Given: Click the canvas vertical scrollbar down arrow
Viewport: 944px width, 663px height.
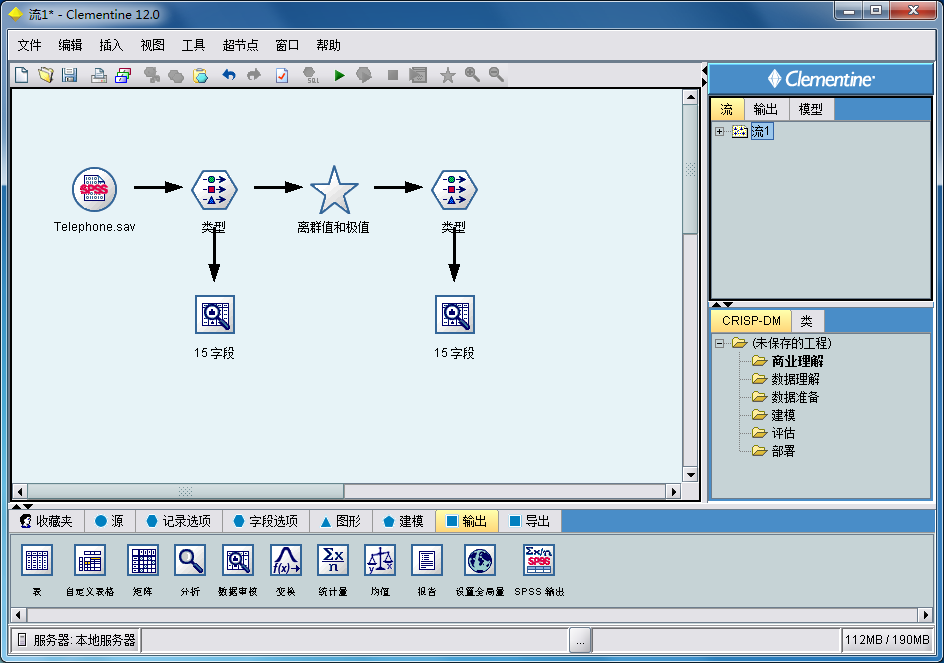Looking at the screenshot, I should pyautogui.click(x=691, y=475).
